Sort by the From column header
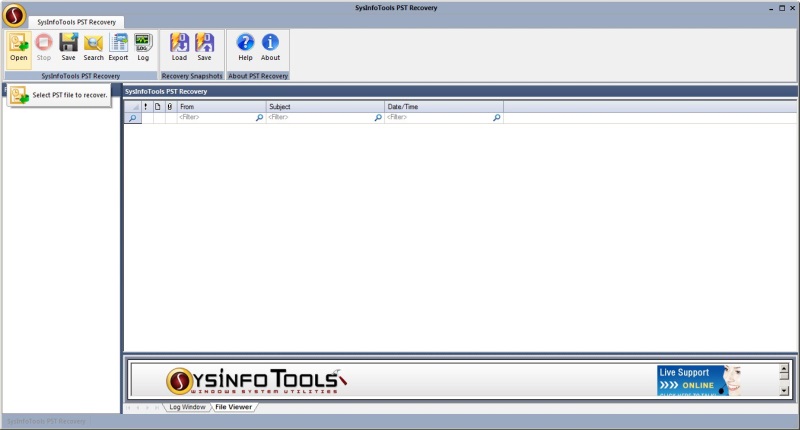The image size is (800, 430). pyautogui.click(x=221, y=106)
